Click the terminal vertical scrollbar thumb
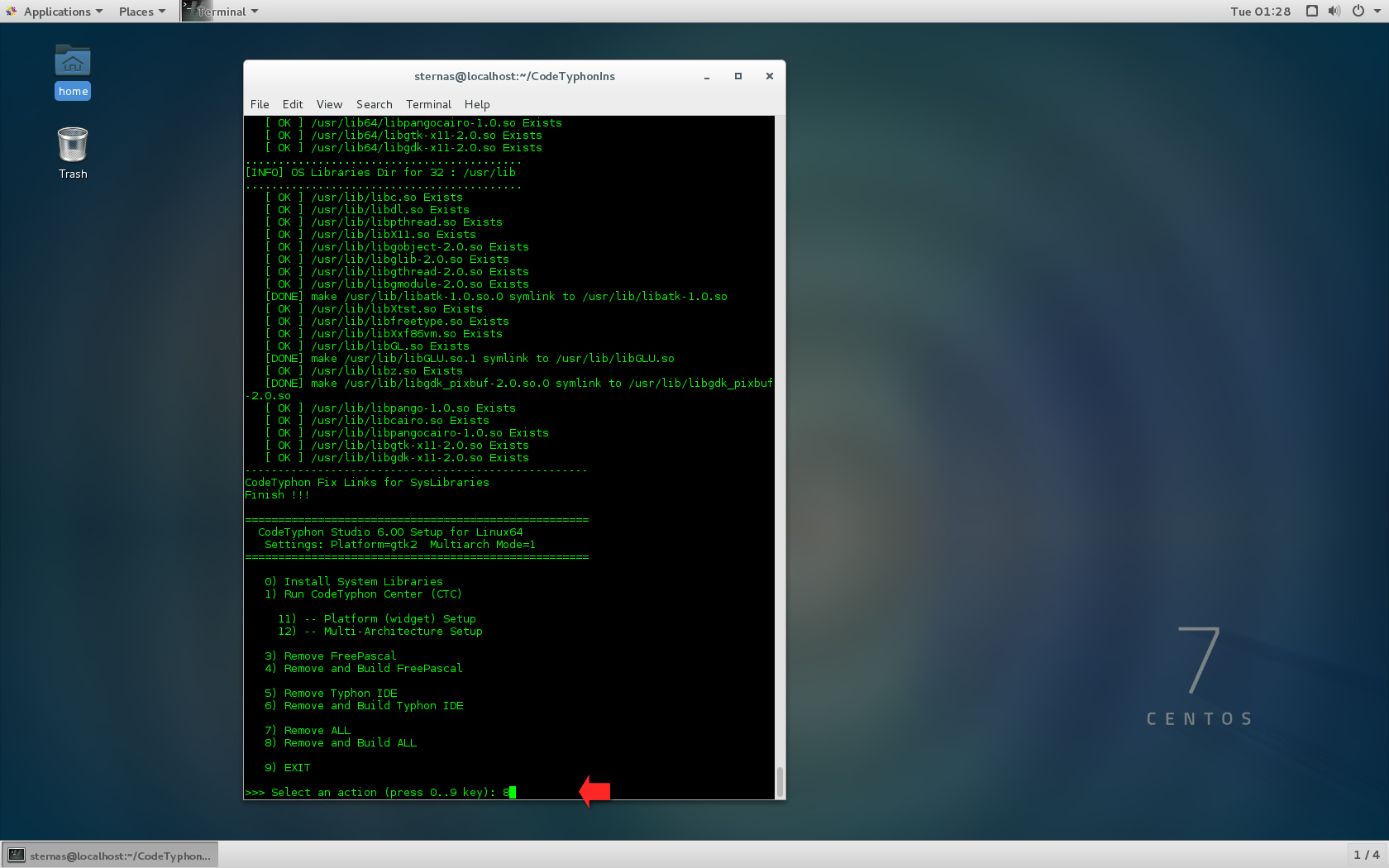Screen dimensions: 1389x868 [x=780, y=782]
